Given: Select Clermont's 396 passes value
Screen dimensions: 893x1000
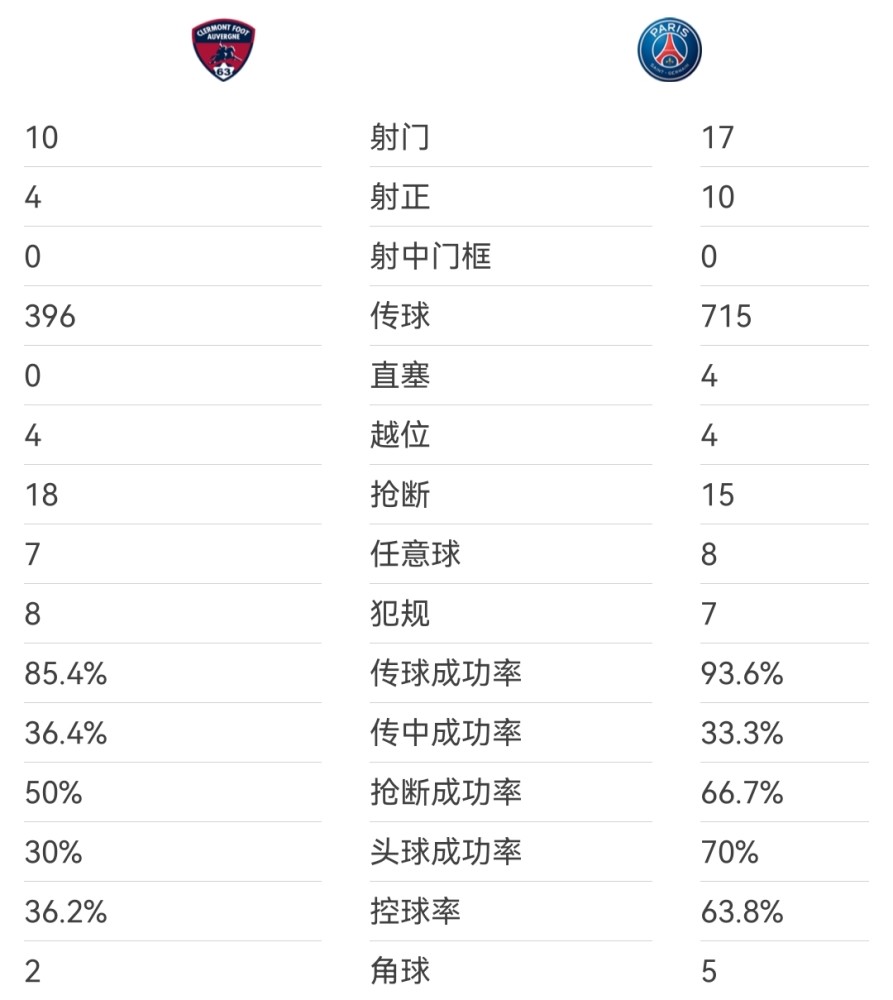Looking at the screenshot, I should [50, 316].
